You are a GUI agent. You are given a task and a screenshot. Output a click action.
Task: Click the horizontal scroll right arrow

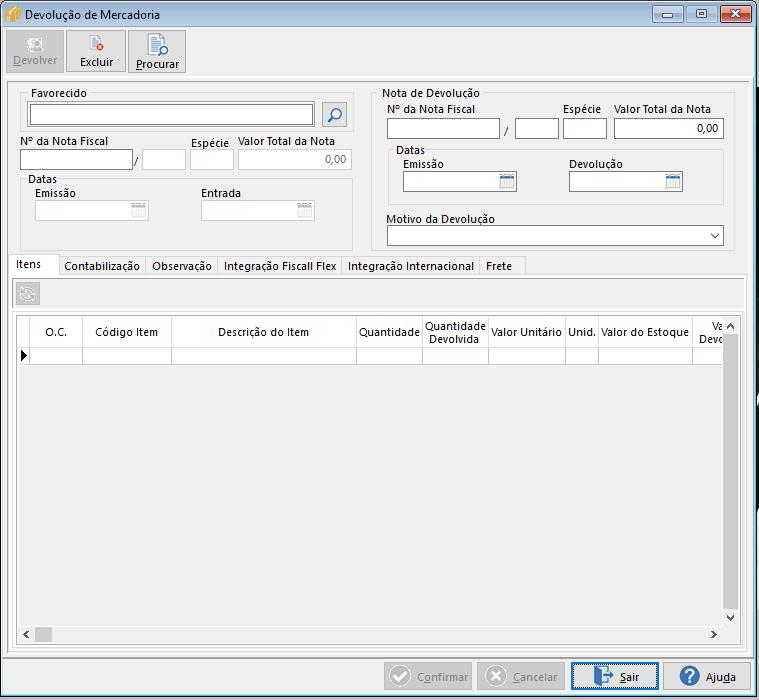click(713, 634)
